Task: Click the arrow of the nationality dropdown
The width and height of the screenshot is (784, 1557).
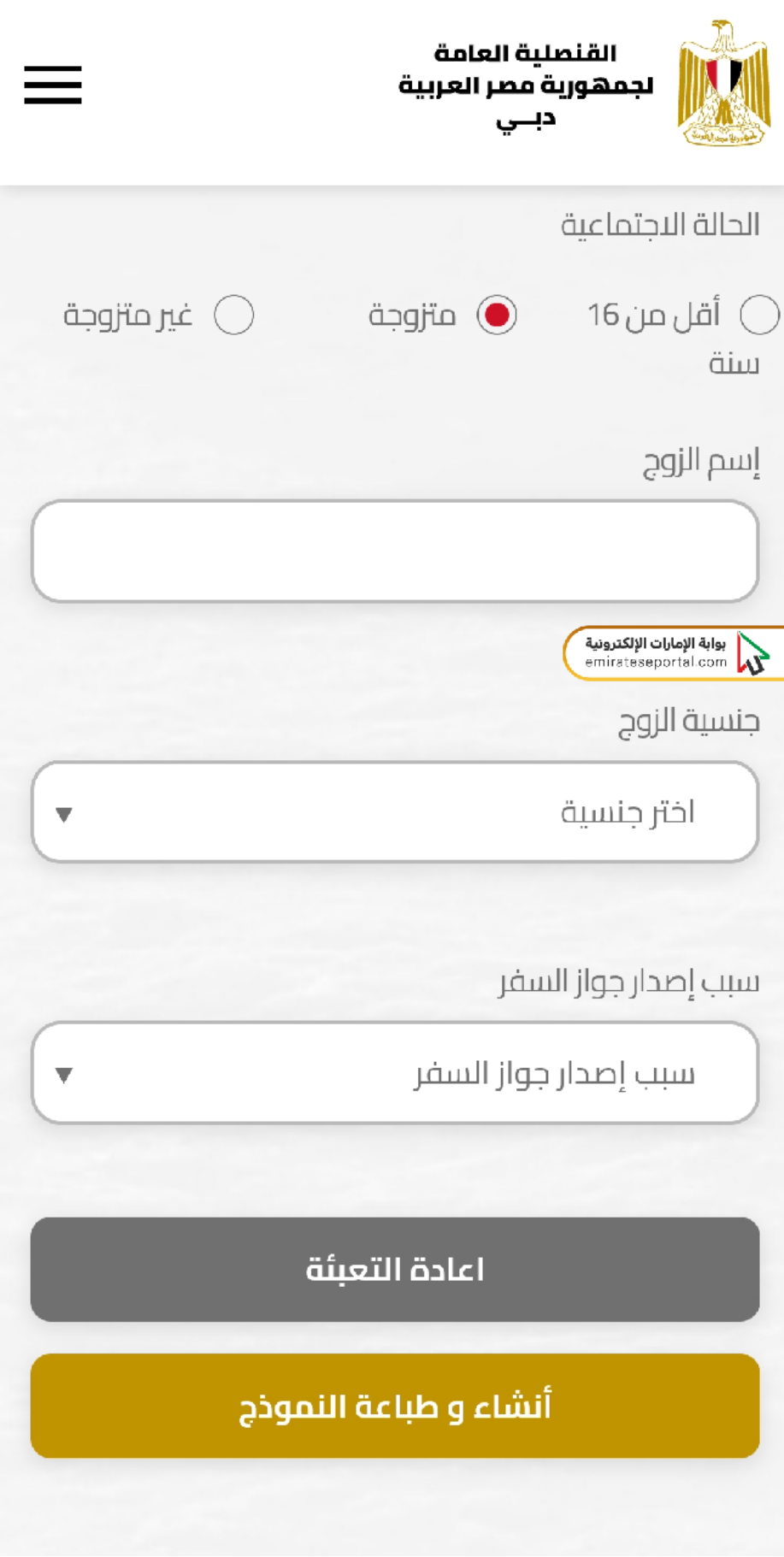Action: 64,814
